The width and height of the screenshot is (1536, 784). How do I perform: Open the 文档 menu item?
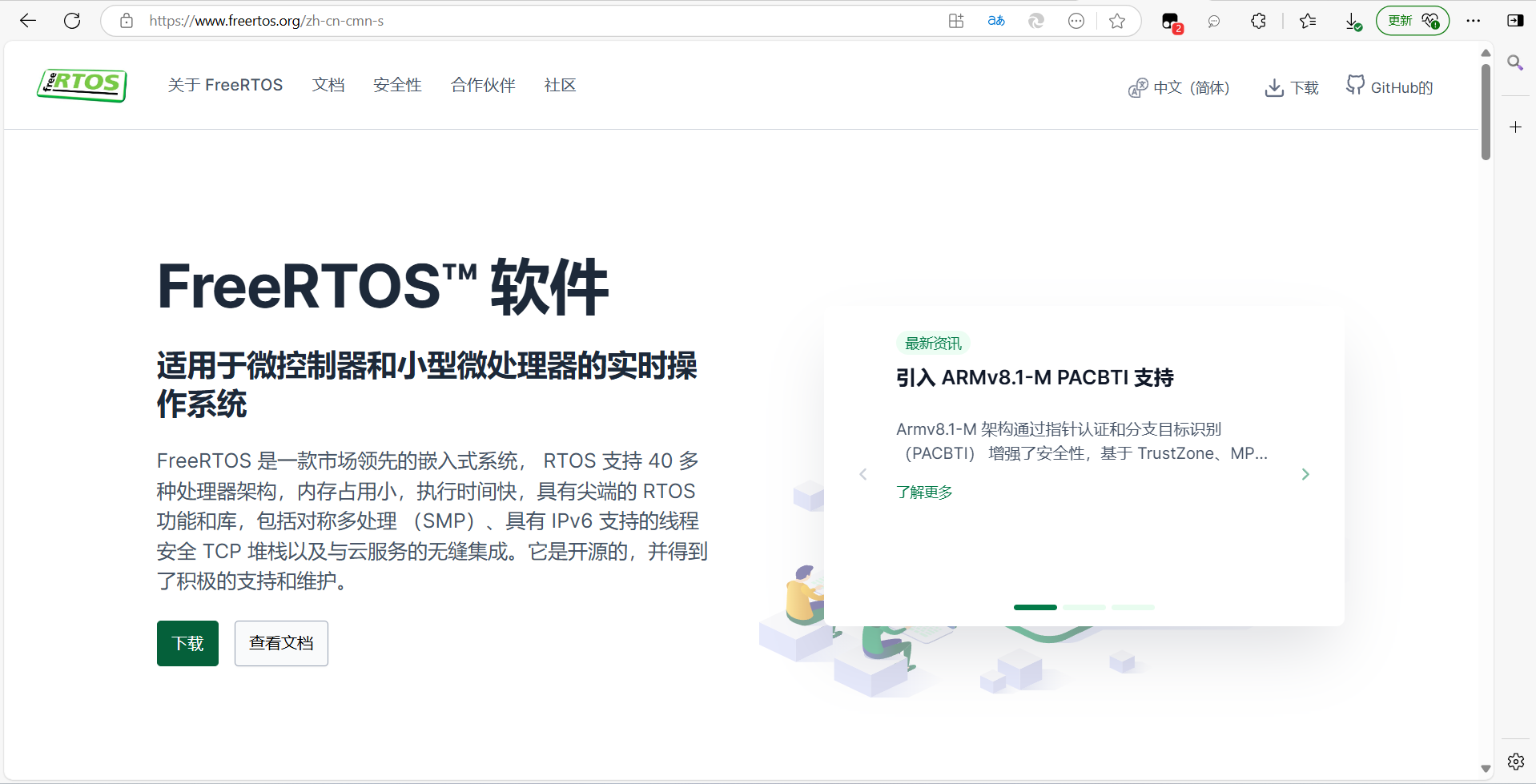point(328,85)
